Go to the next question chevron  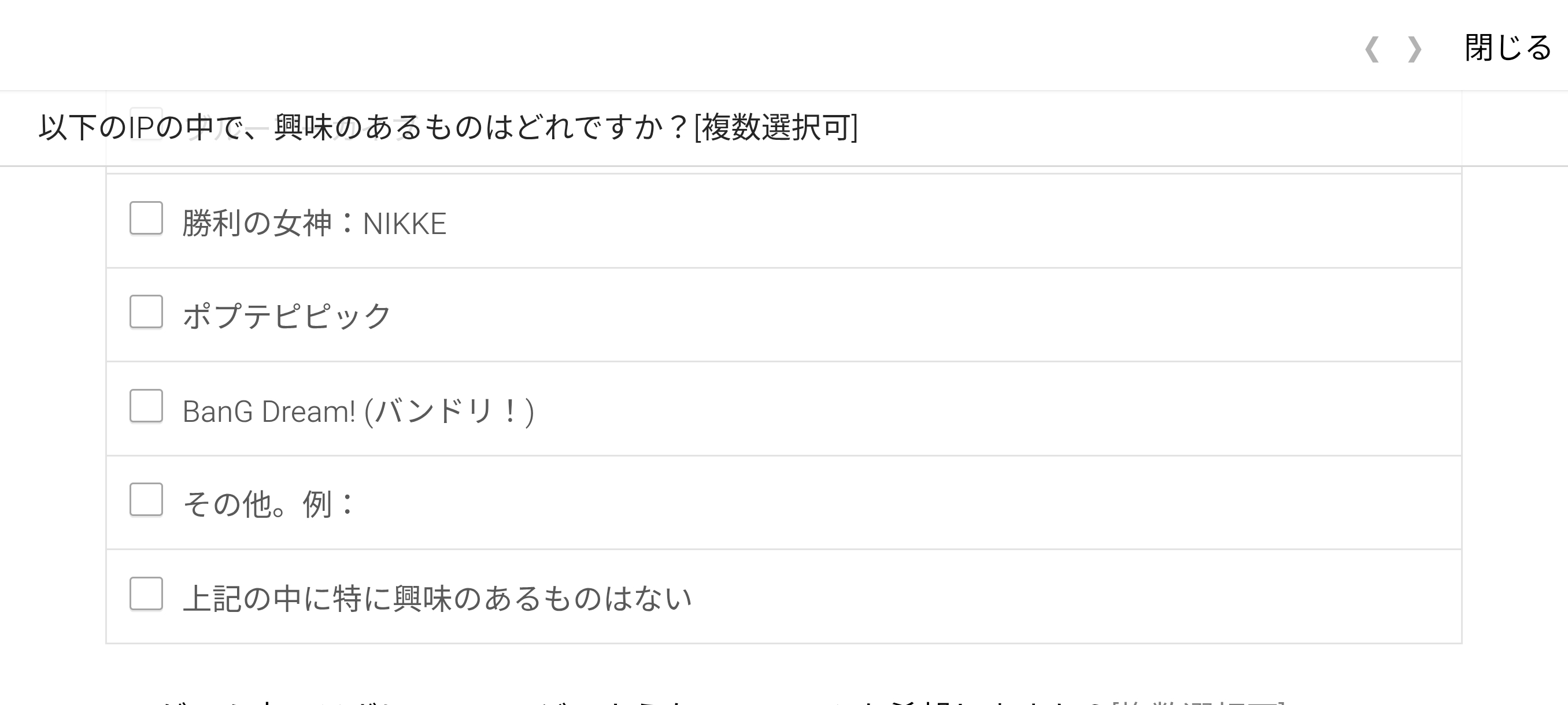[1414, 49]
